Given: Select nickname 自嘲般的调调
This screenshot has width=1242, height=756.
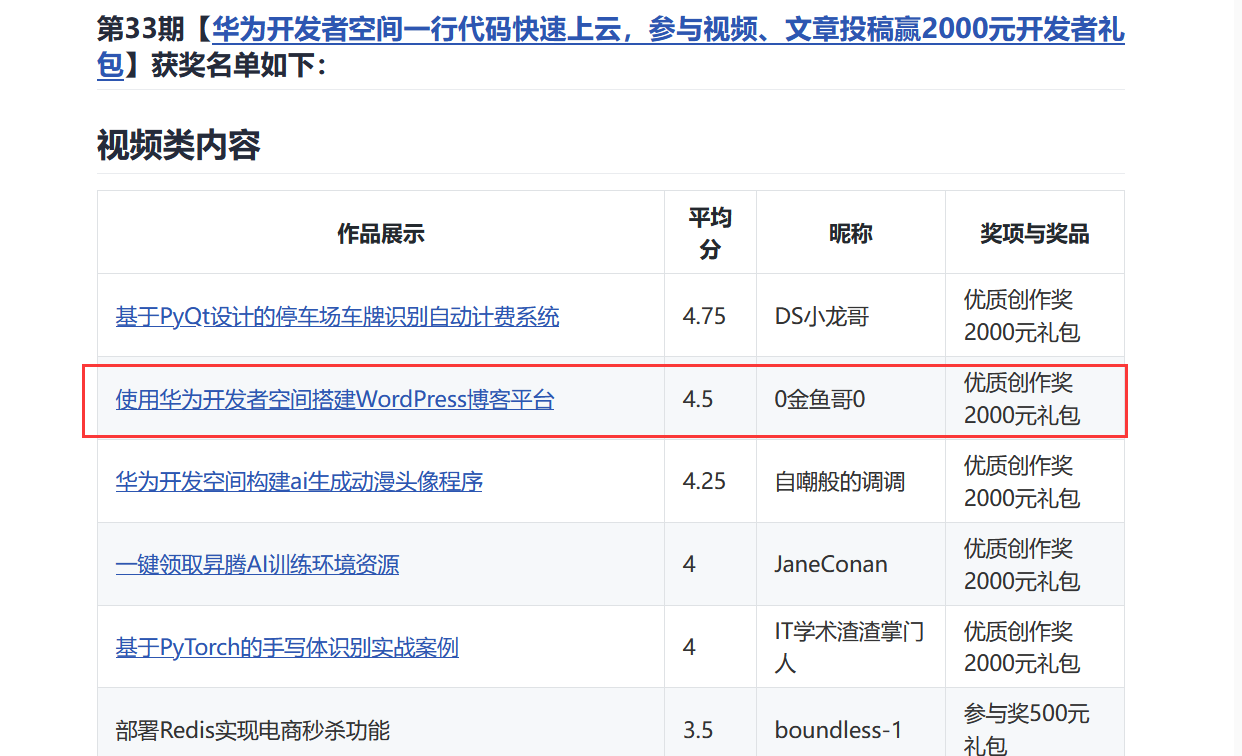Looking at the screenshot, I should point(840,482).
